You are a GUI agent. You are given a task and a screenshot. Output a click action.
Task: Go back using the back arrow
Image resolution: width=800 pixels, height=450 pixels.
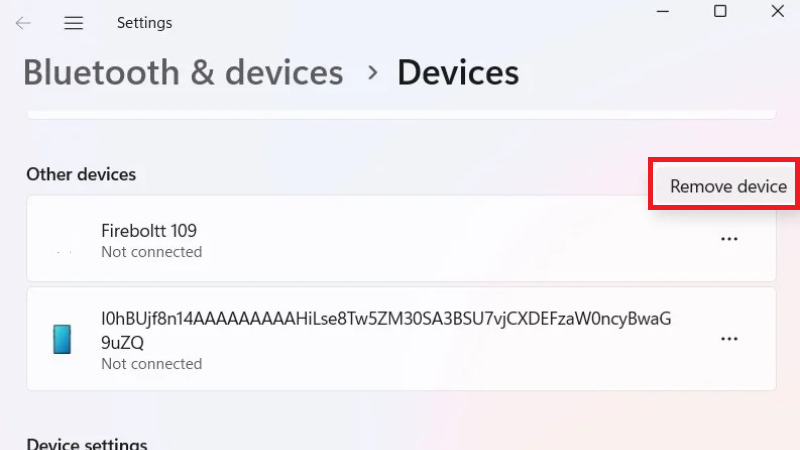click(23, 22)
